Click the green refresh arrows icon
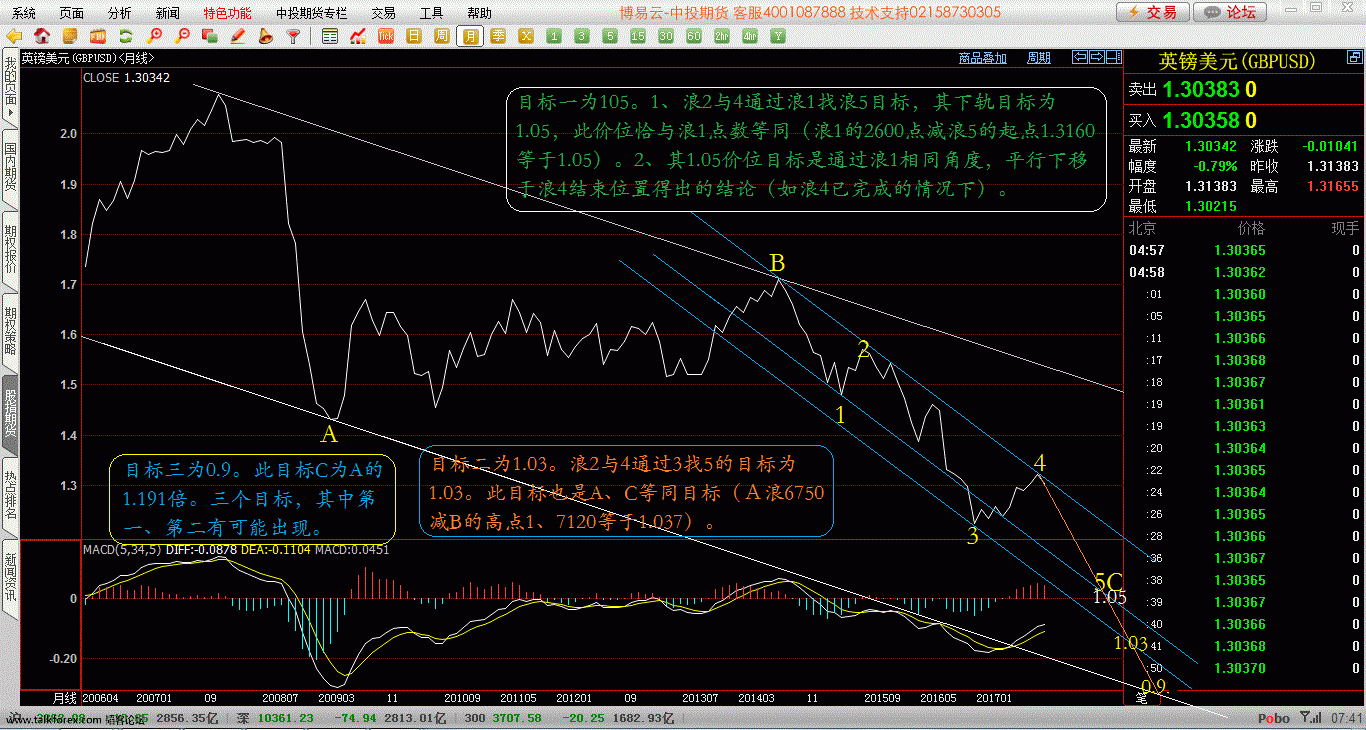1366x730 pixels. coord(126,36)
